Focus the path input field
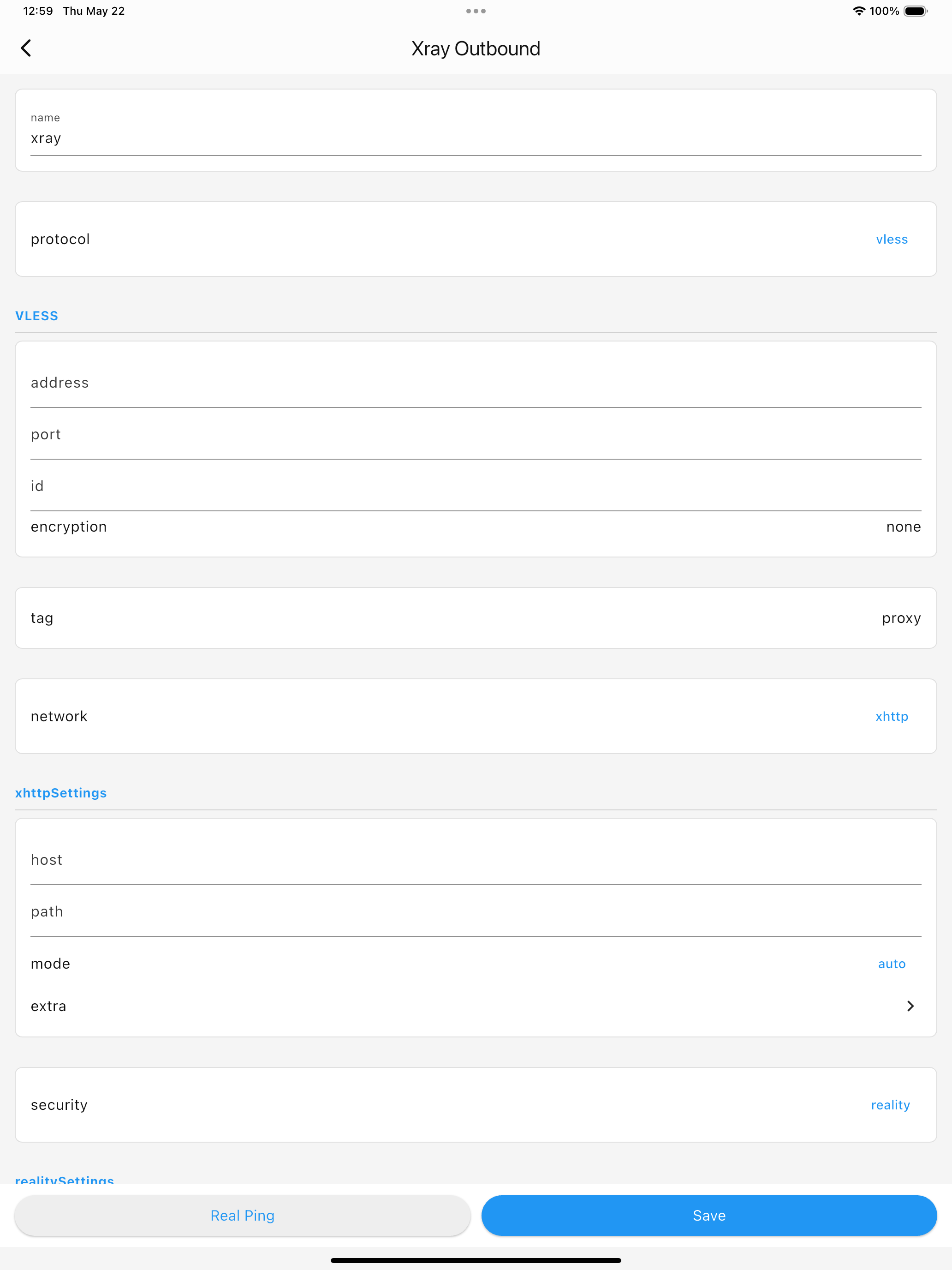Viewport: 952px width, 1270px height. 476,911
